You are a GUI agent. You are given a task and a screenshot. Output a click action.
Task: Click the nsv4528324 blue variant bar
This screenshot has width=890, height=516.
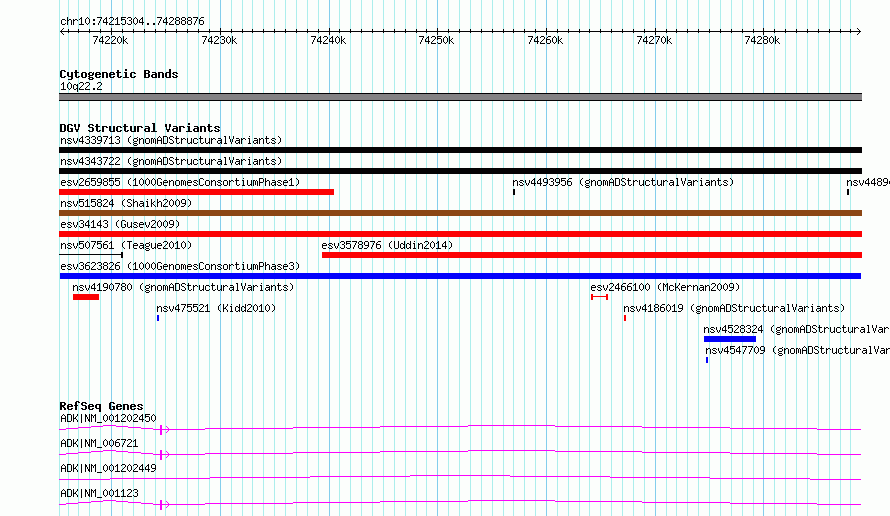730,339
